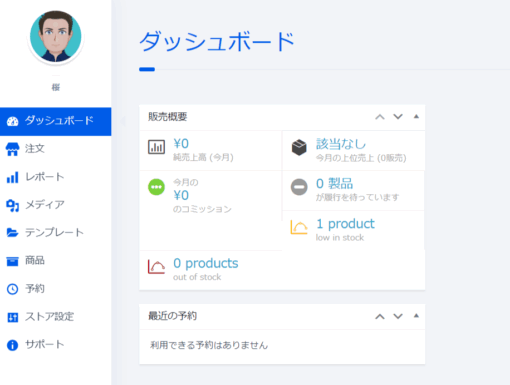Image resolution: width=510 pixels, height=385 pixels.
Task: Open ストア設定 store settings menu item
Action: click(56, 317)
